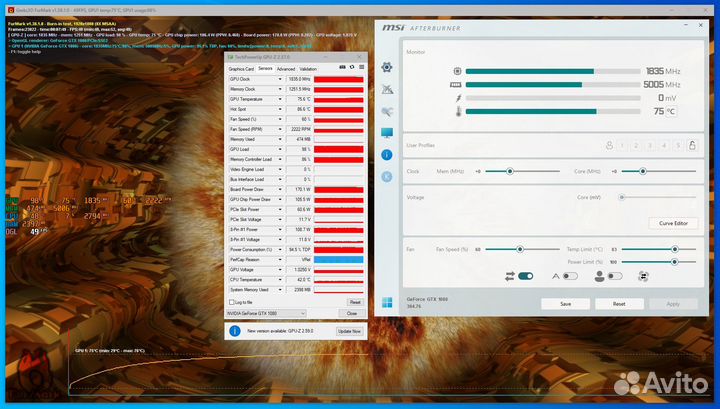
Task: Click the GPU temperature graph in FurMark
Action: pyautogui.click(x=216, y=373)
